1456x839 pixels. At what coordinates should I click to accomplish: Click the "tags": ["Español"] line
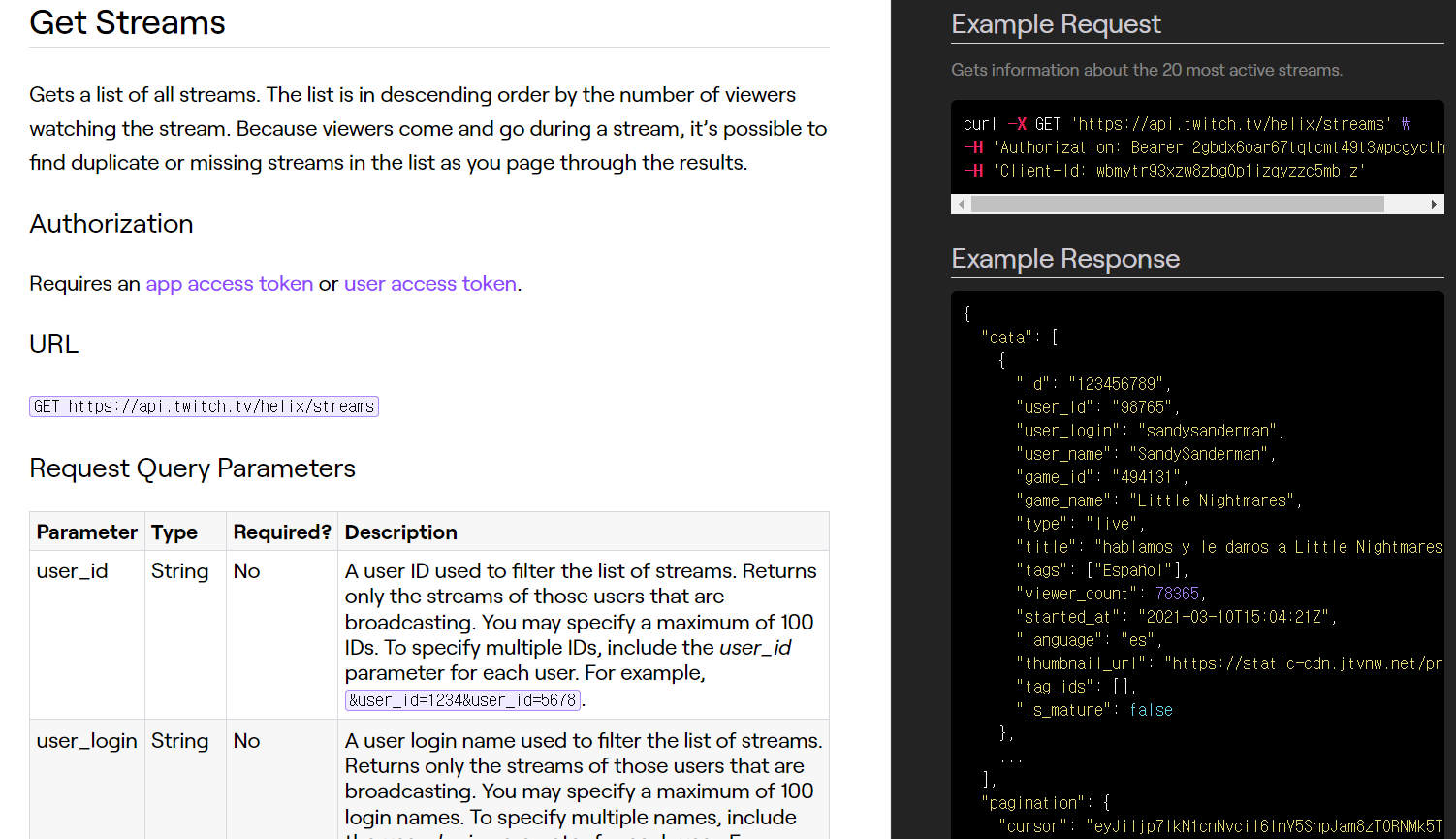click(x=1102, y=570)
